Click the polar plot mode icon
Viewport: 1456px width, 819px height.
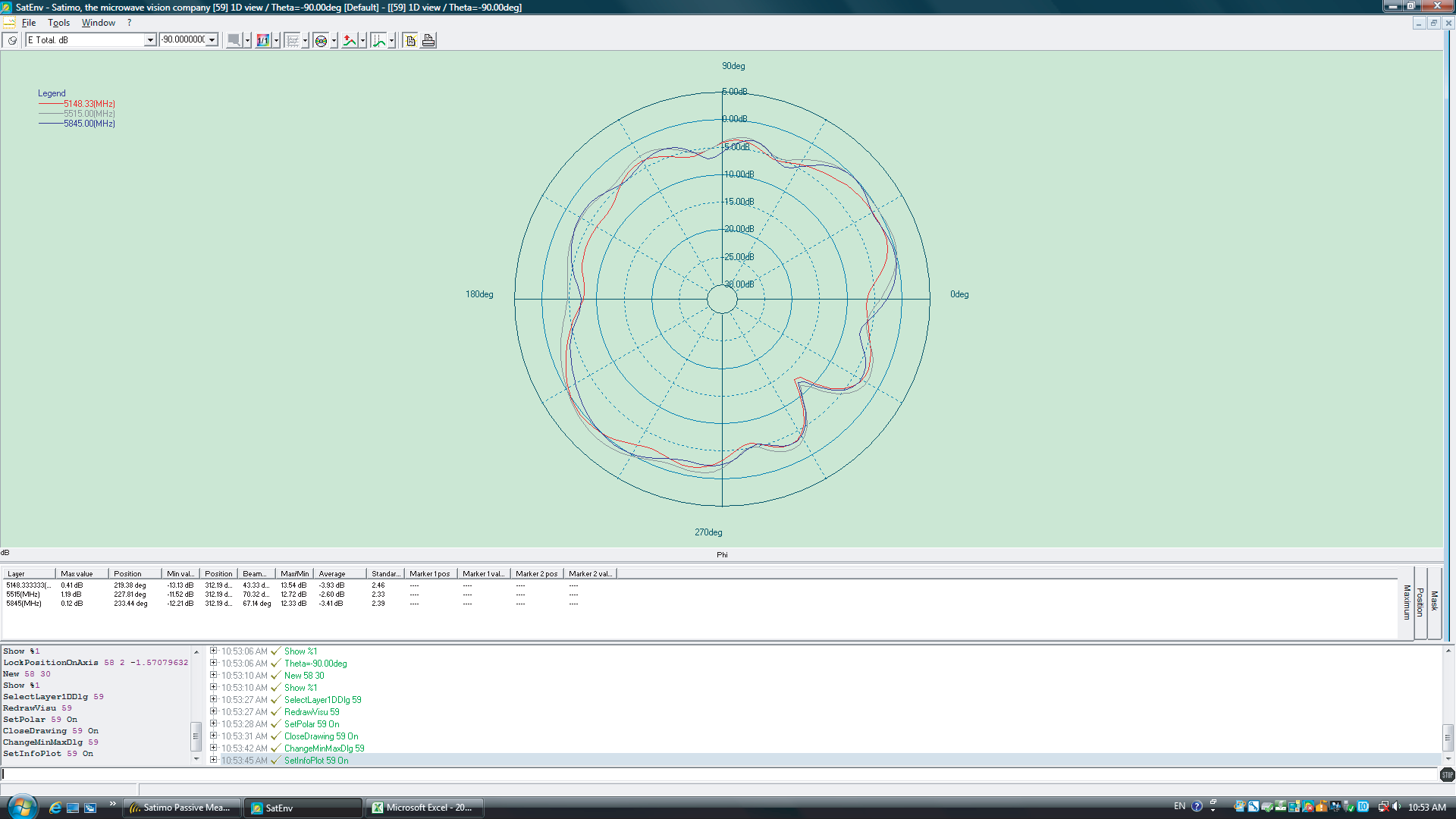321,40
